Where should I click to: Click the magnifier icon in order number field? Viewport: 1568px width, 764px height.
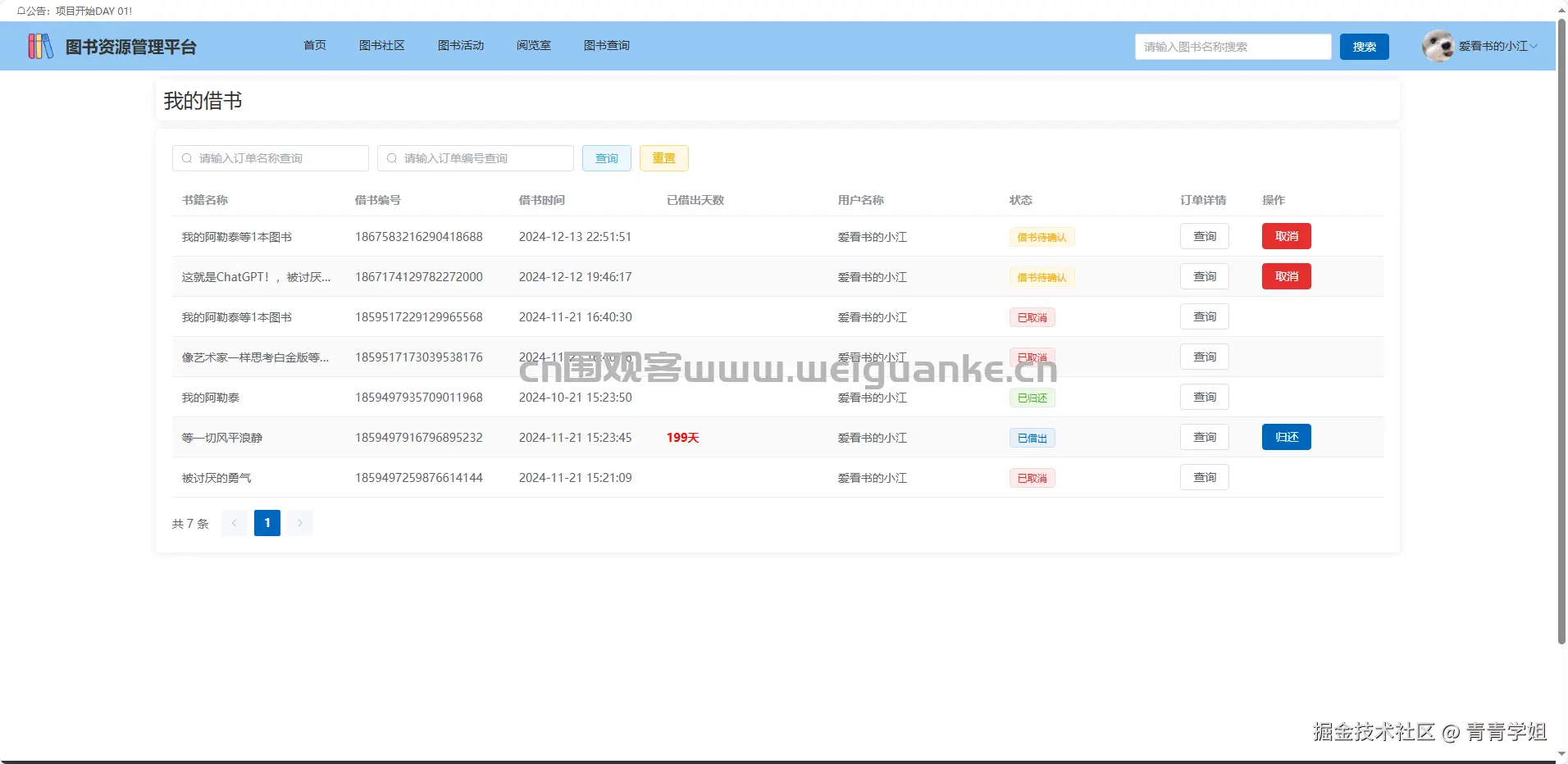click(x=390, y=158)
